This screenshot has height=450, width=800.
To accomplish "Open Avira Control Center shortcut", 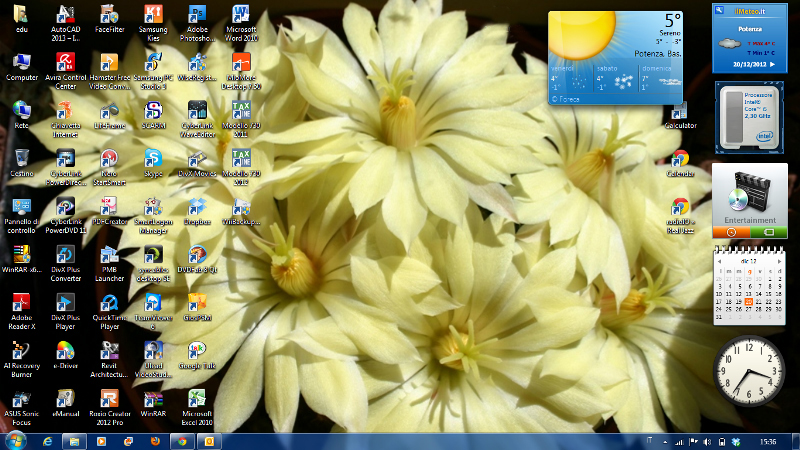I will 65,71.
